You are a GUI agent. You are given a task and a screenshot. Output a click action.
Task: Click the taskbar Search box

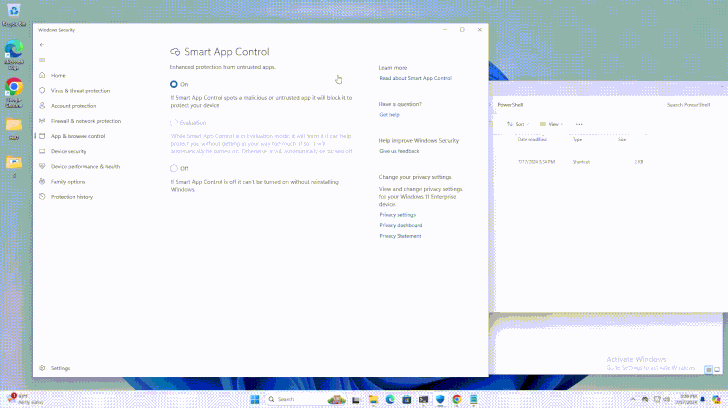click(295, 399)
